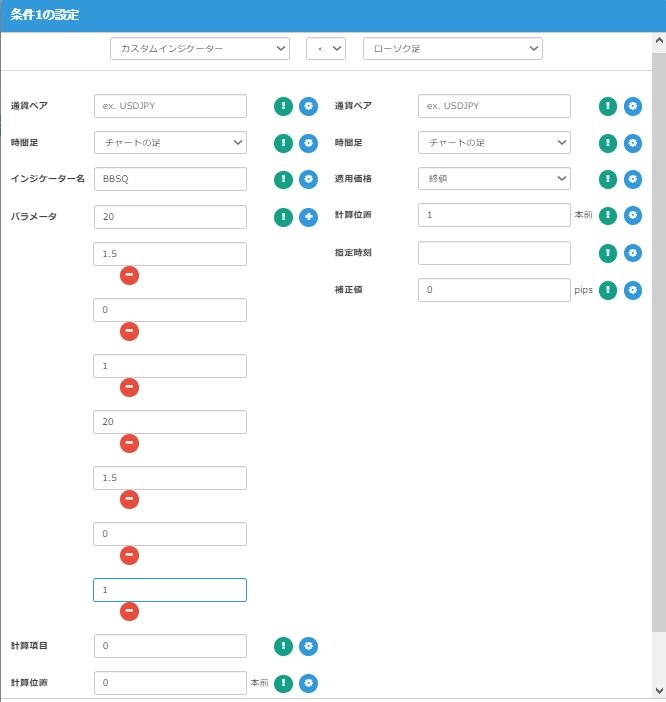Click blue gear icon for インジケーター名
The image size is (666, 702).
pyautogui.click(x=308, y=180)
